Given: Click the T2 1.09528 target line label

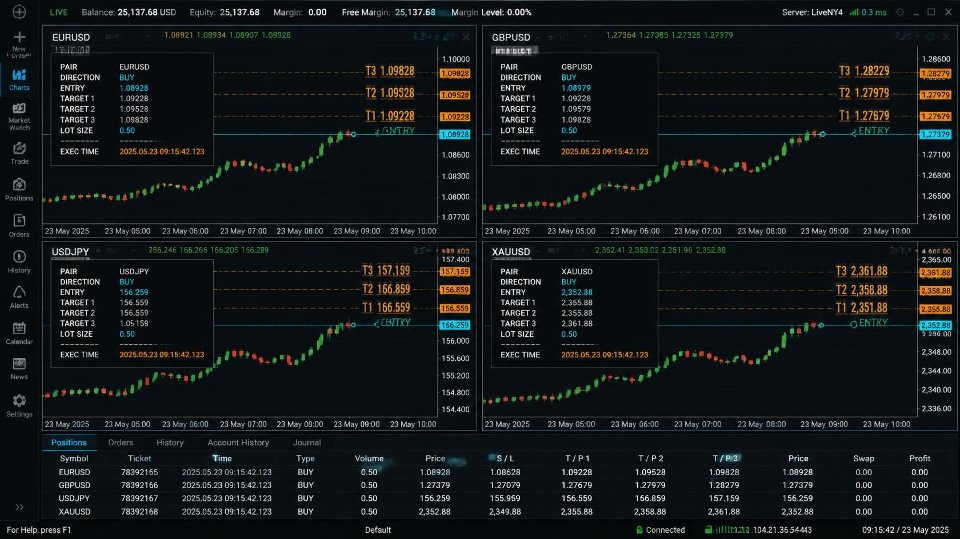Looking at the screenshot, I should click(x=390, y=93).
